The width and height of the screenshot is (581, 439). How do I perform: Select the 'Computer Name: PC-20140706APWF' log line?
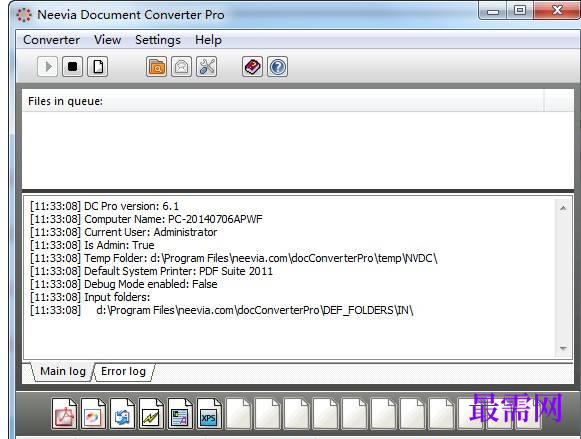(146, 219)
